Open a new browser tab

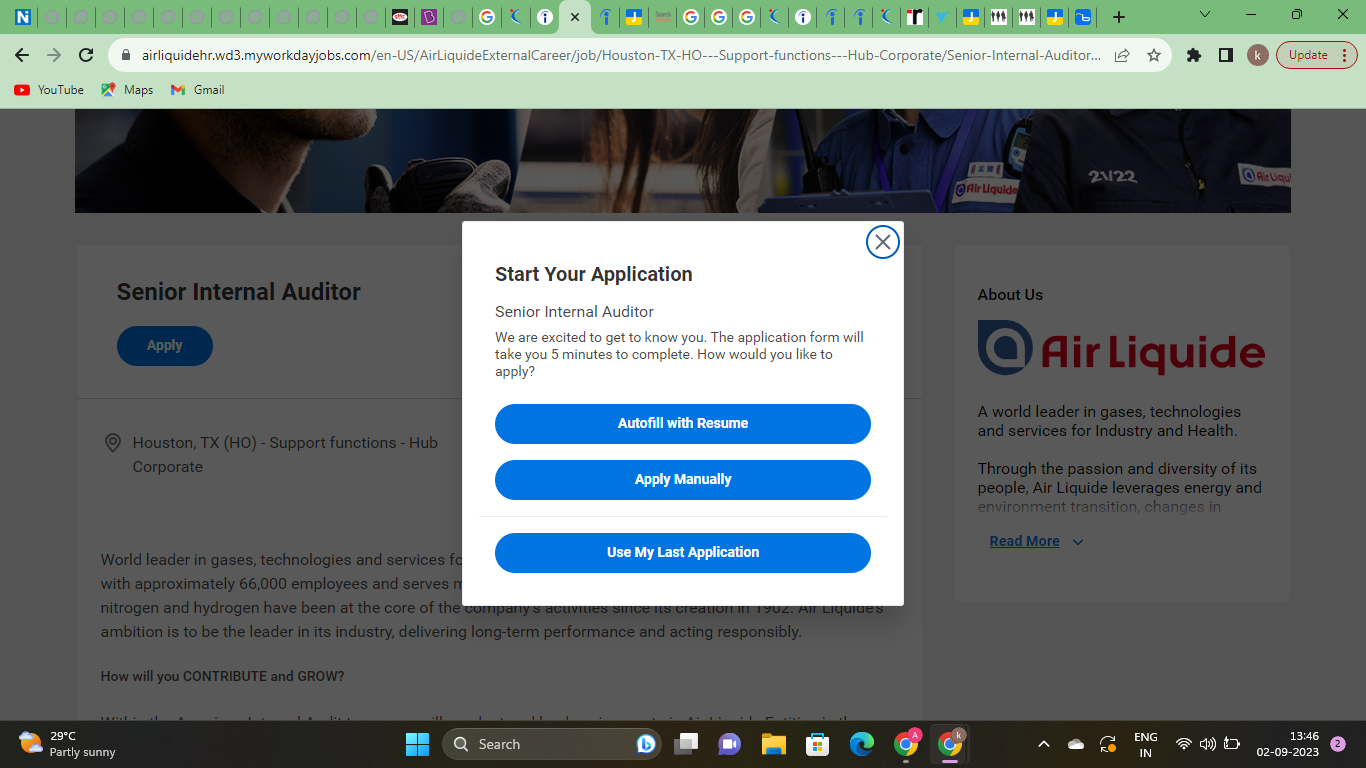point(1119,17)
